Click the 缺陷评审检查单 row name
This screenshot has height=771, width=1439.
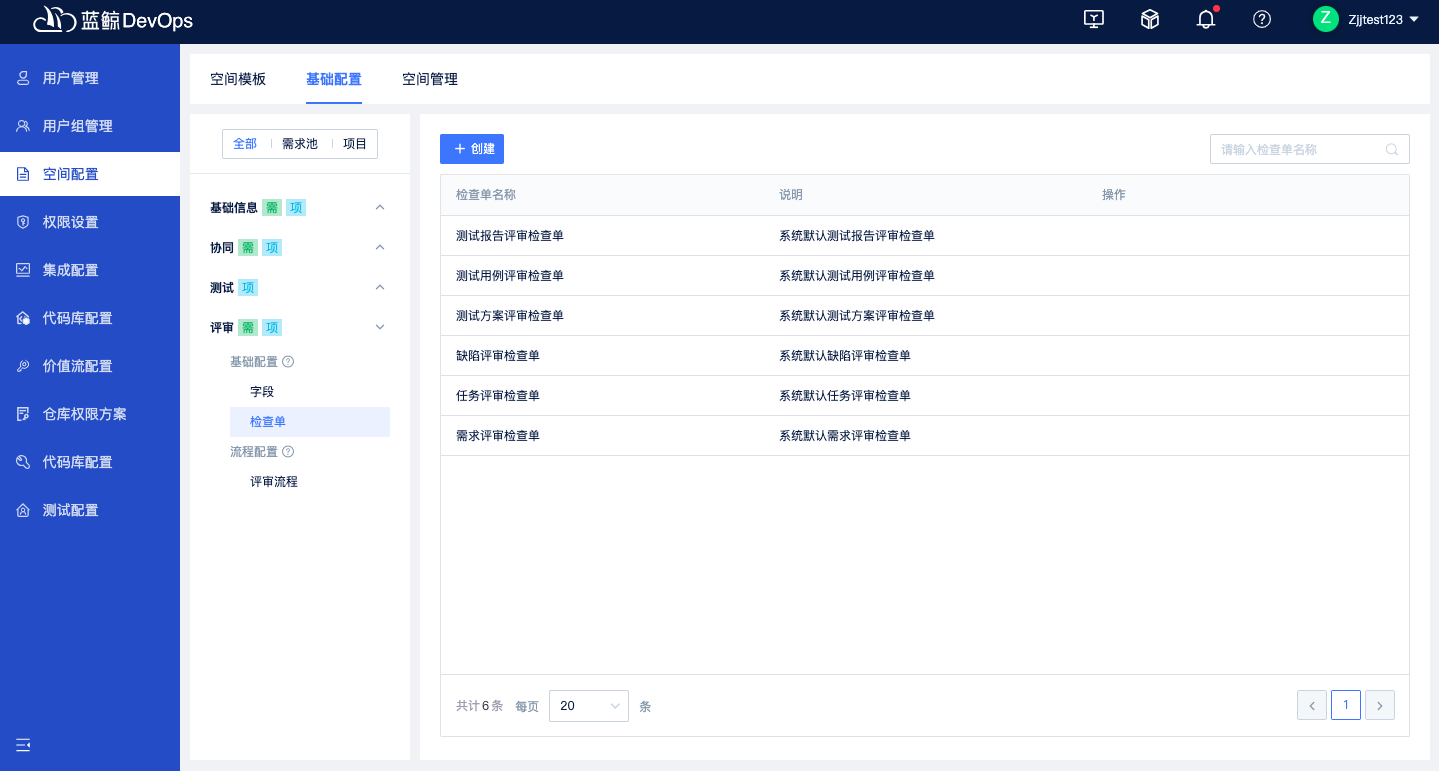498,356
